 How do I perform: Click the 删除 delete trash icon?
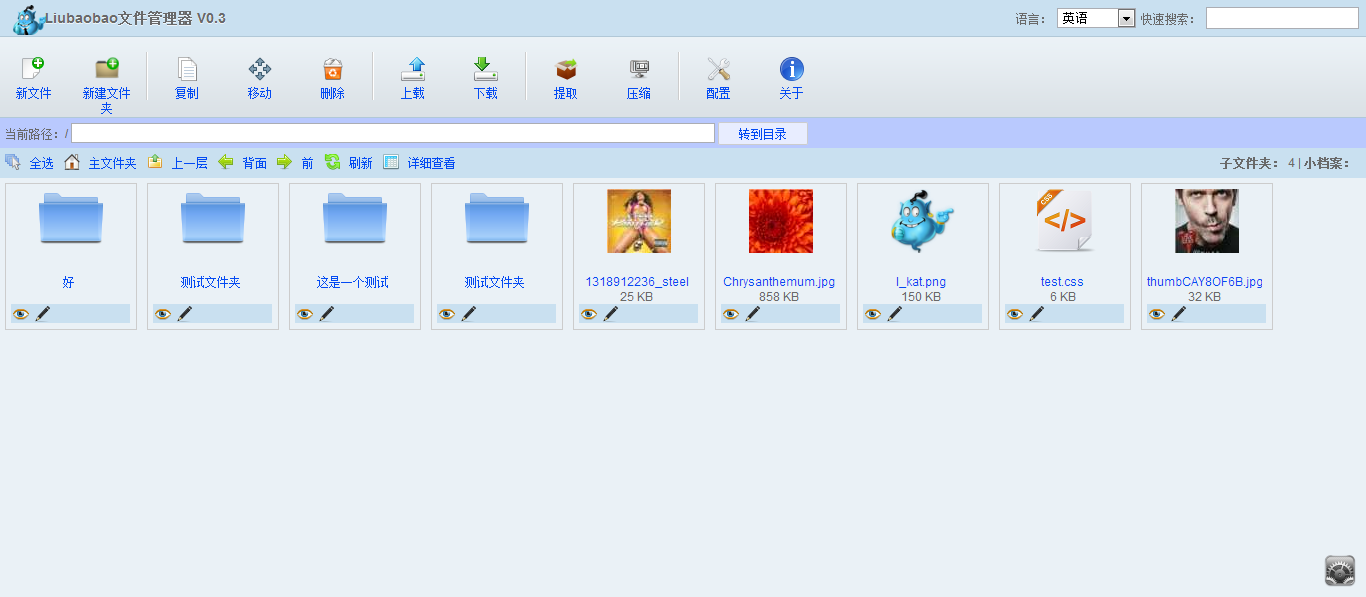pos(333,69)
